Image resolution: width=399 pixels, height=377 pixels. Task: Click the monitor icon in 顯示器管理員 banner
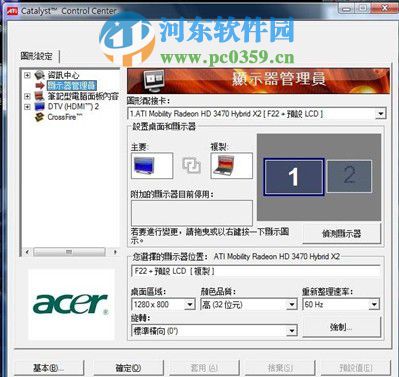154,81
